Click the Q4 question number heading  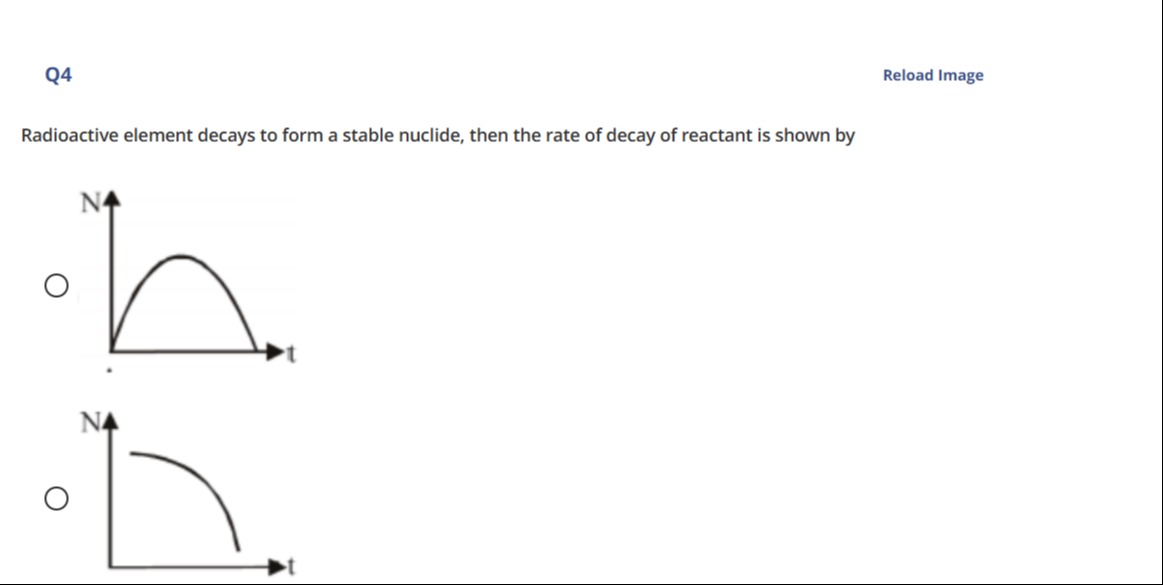[x=59, y=75]
